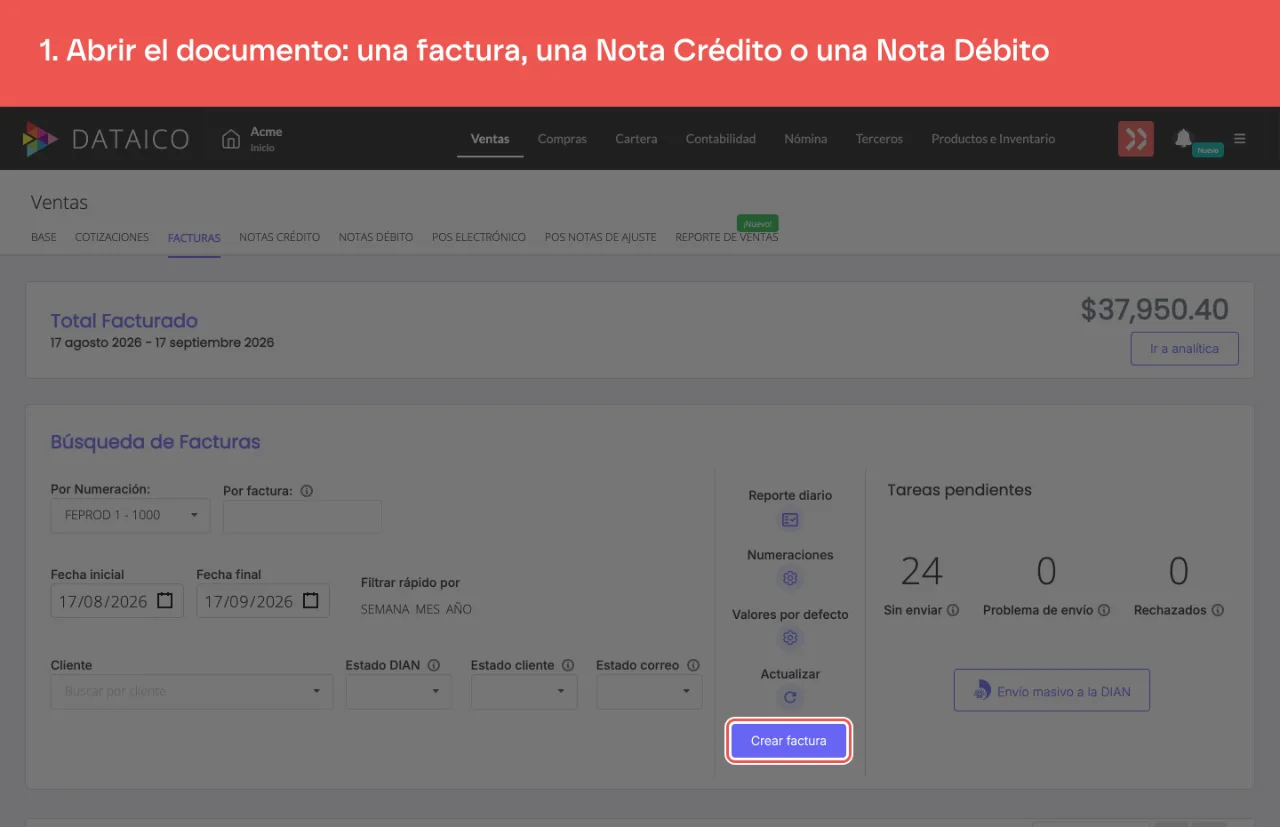Show info for Problema de envío

(1104, 610)
